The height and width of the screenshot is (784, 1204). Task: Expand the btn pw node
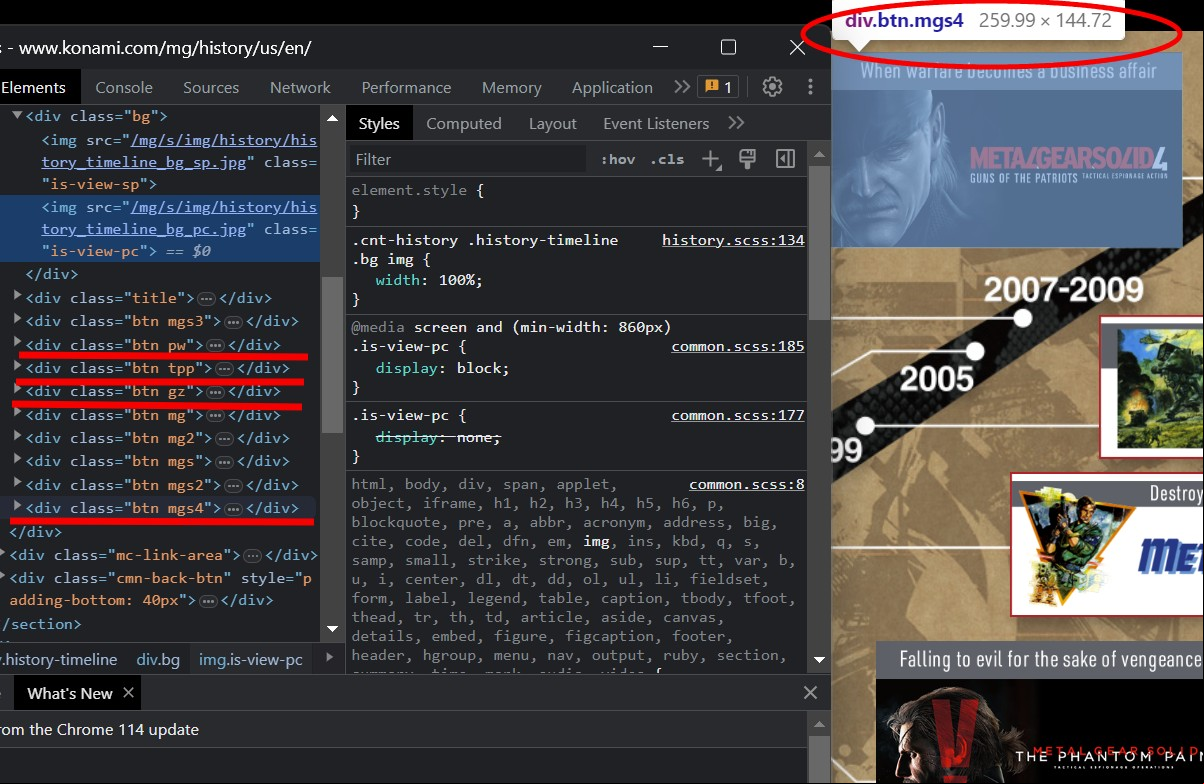pyautogui.click(x=17, y=344)
